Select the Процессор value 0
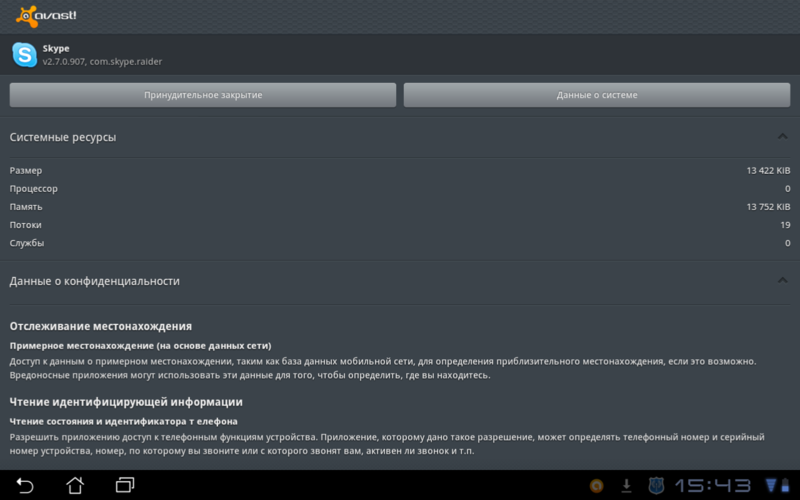Screen dimensions: 800x500 [787, 189]
